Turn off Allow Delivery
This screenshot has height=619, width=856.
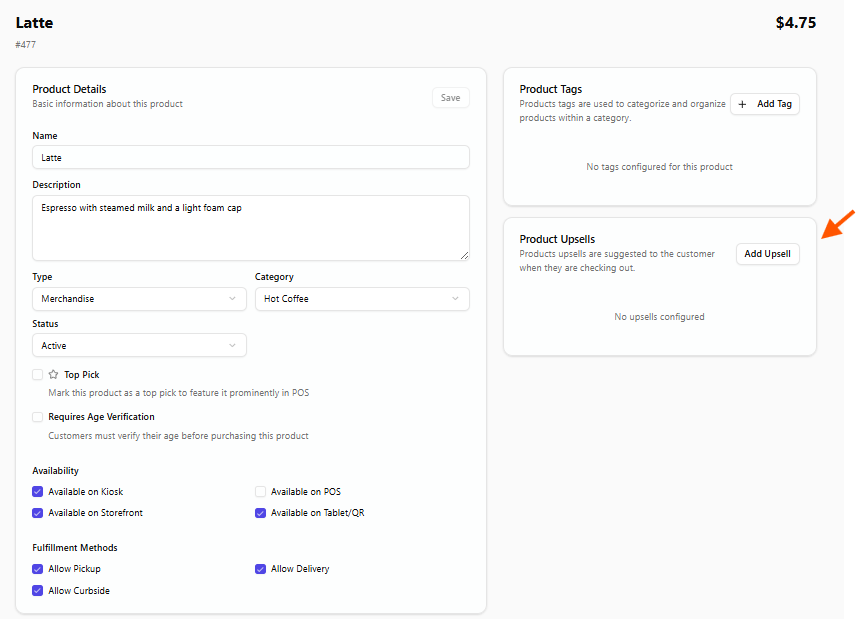[x=261, y=569]
